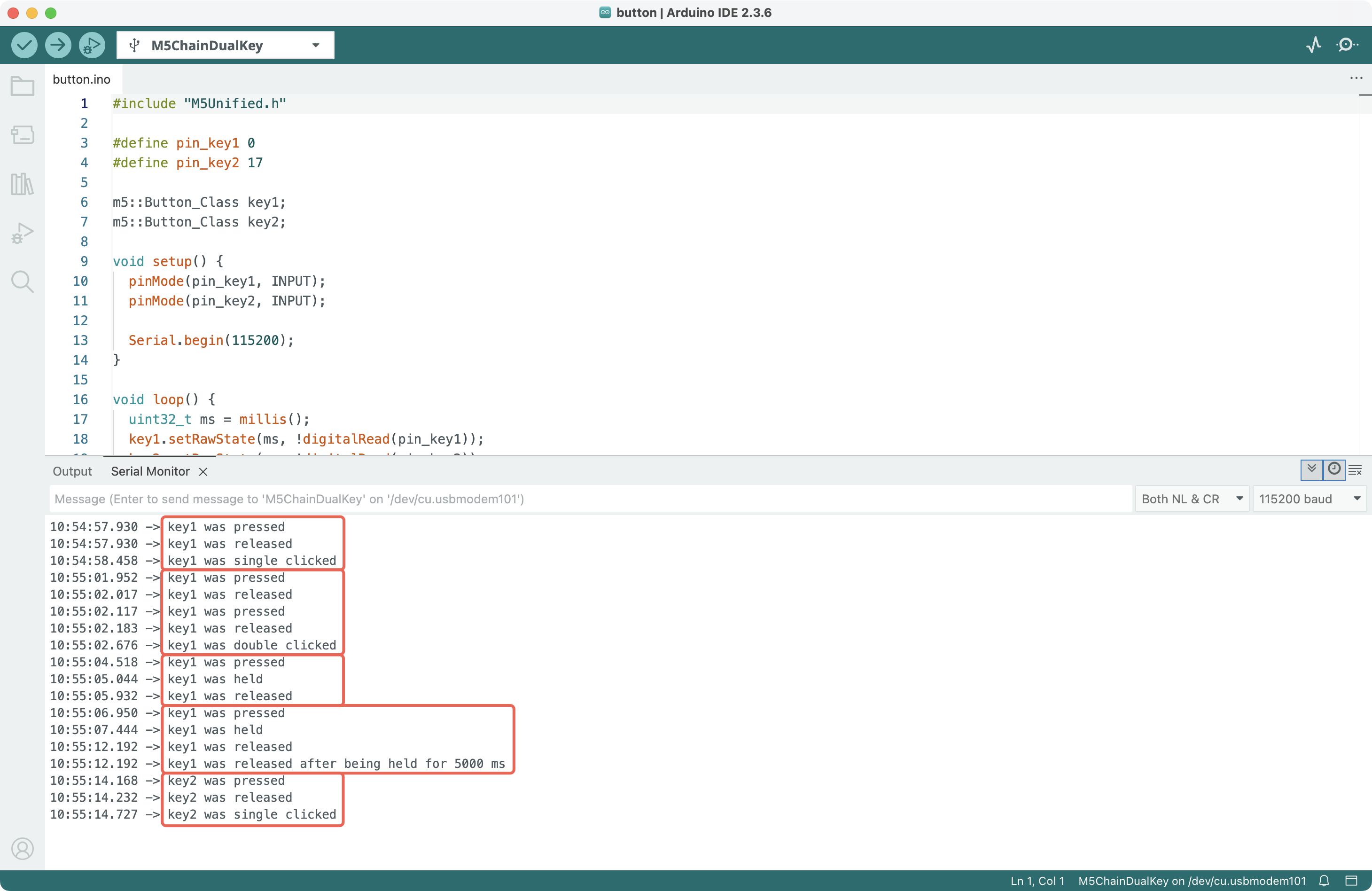
Task: Start debugging with the toolbar debug button
Action: (x=92, y=45)
